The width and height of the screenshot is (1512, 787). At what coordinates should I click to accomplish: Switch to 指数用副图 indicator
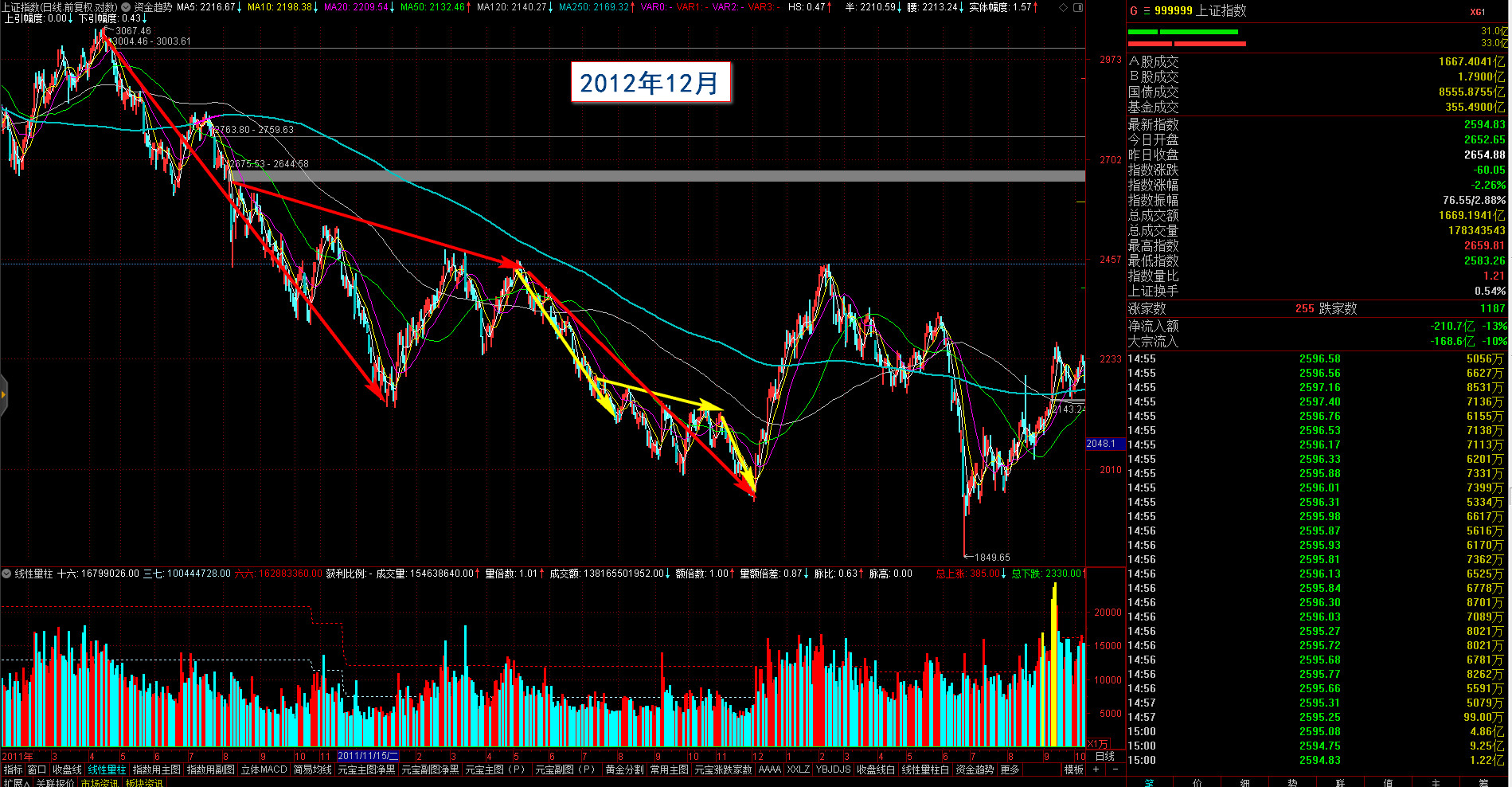[x=211, y=769]
